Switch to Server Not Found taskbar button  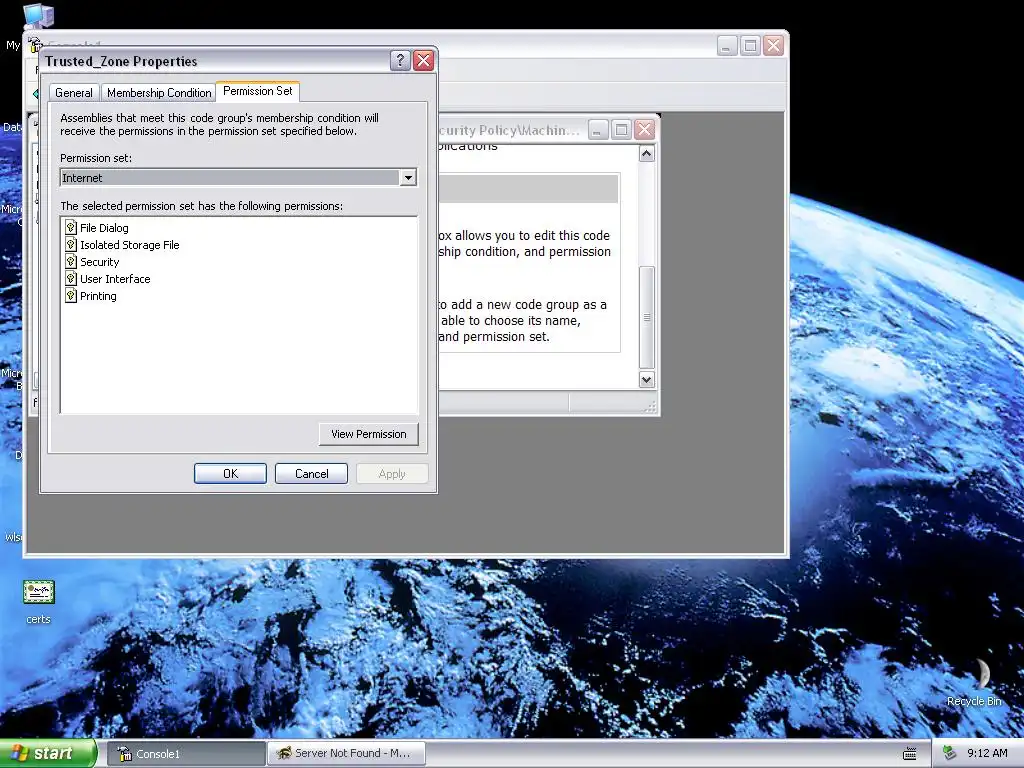pos(346,754)
